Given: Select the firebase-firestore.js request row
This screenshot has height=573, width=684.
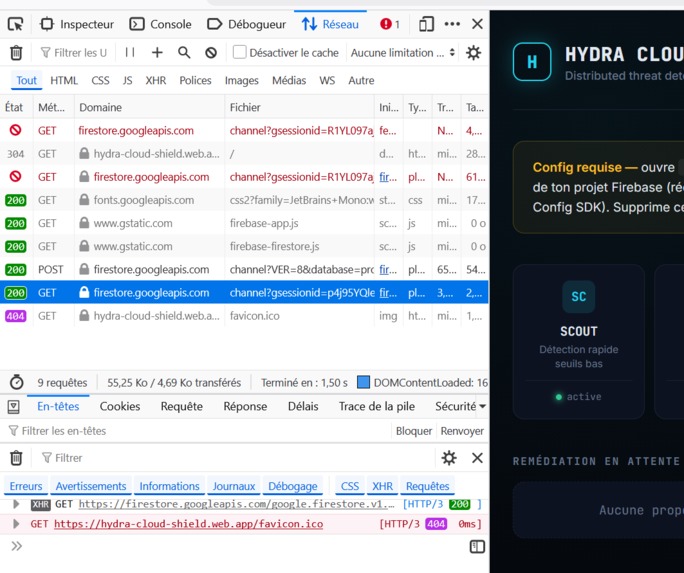Looking at the screenshot, I should click(x=244, y=246).
